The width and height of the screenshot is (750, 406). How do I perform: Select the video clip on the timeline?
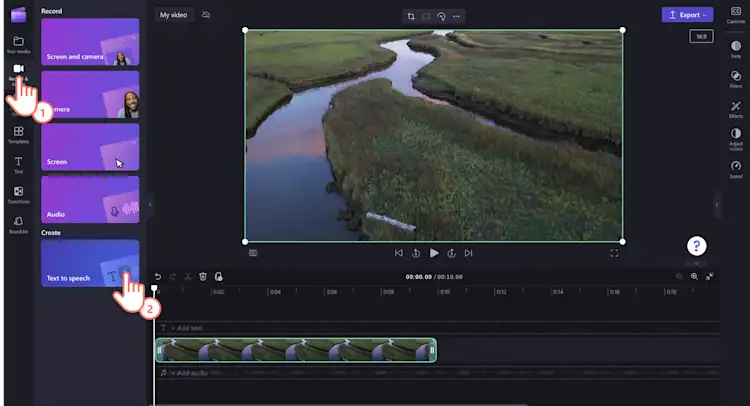295,350
